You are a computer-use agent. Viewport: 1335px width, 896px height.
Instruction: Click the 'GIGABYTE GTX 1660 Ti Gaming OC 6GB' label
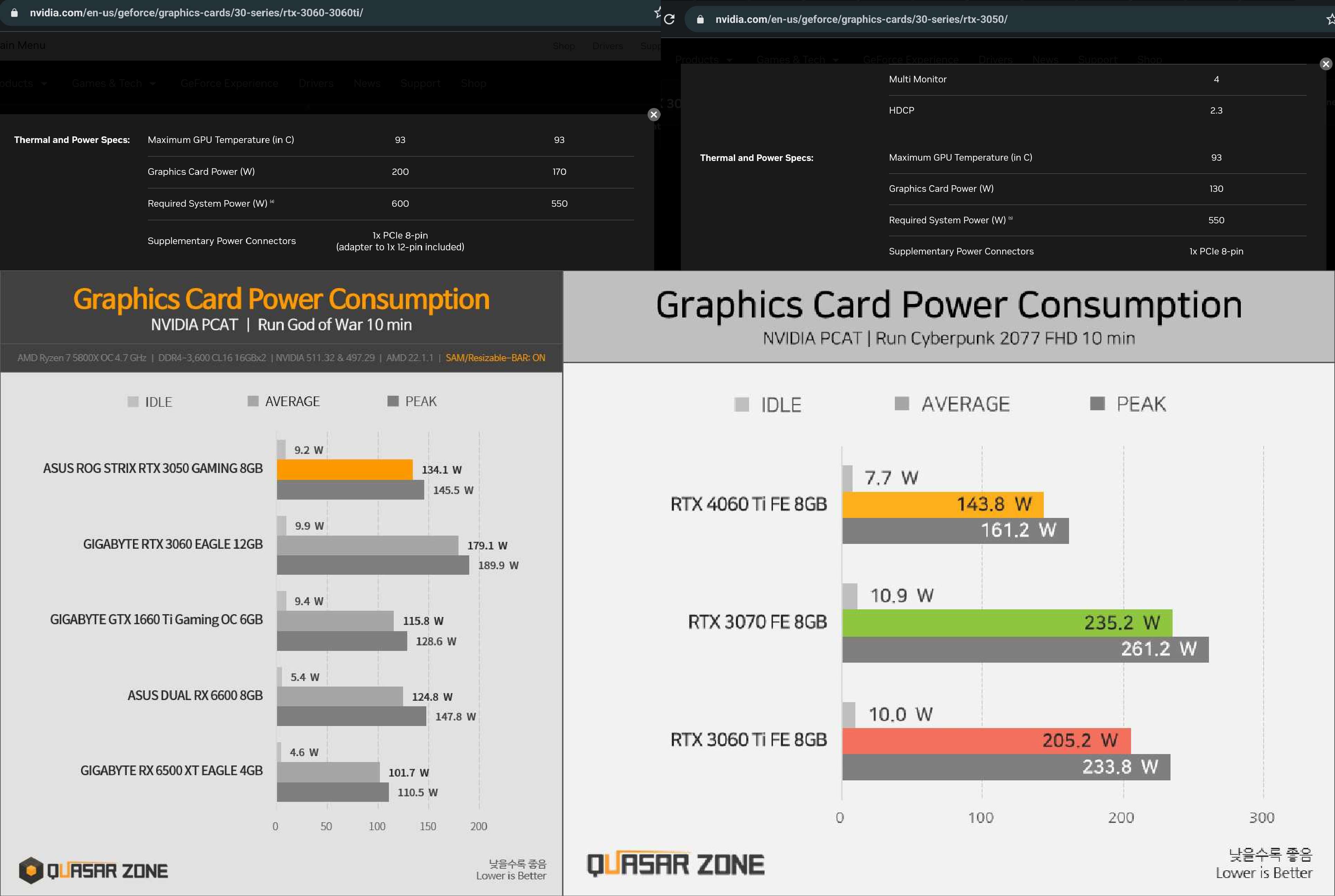coord(156,620)
